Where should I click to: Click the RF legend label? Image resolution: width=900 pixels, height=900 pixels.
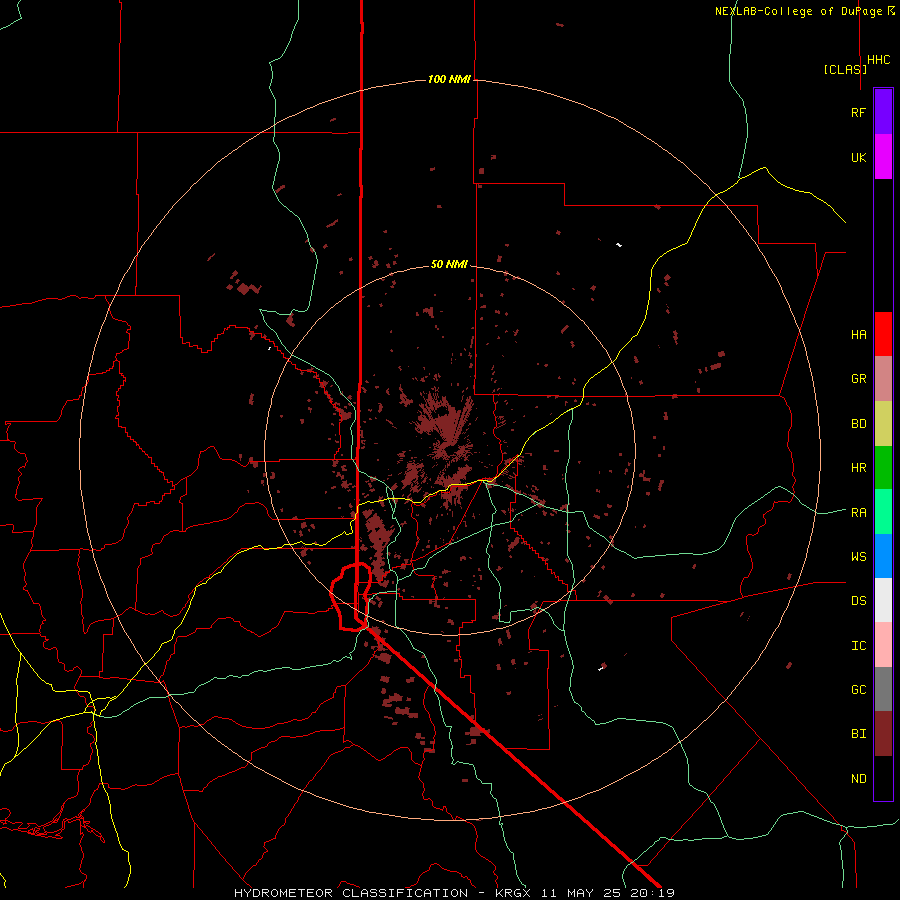(858, 112)
